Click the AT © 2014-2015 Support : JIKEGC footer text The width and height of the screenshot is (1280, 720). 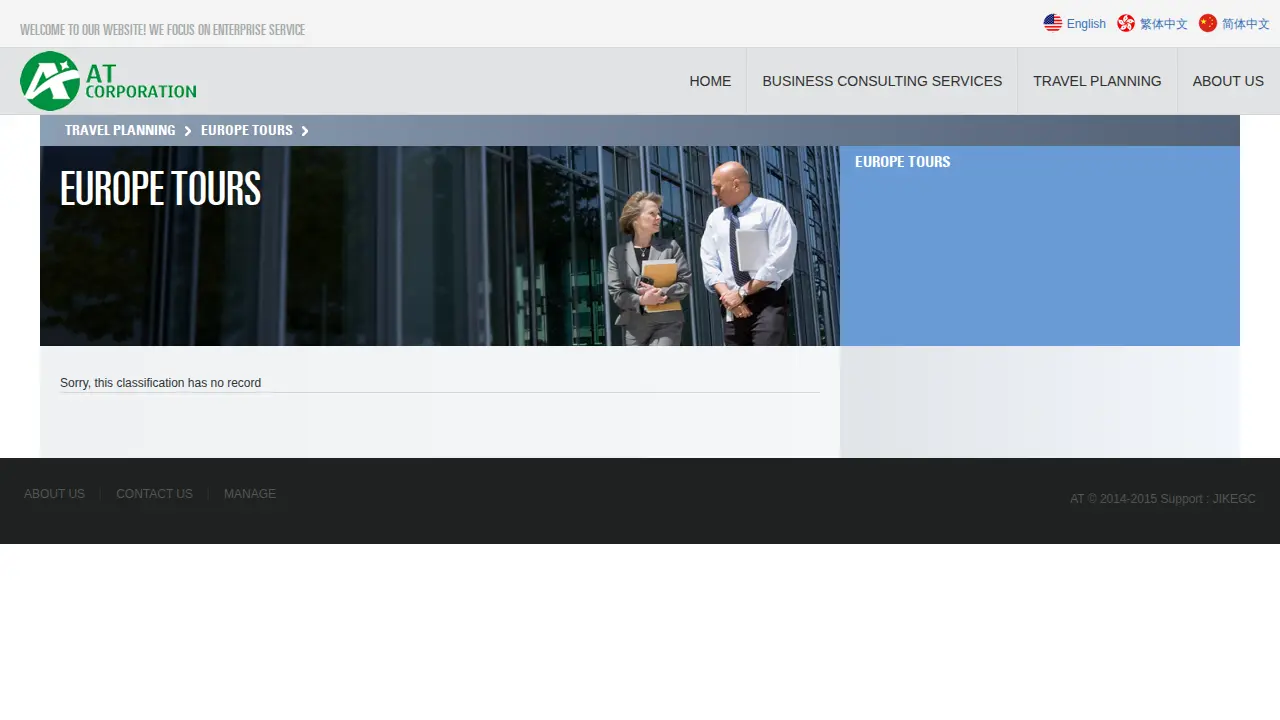pyautogui.click(x=1163, y=499)
